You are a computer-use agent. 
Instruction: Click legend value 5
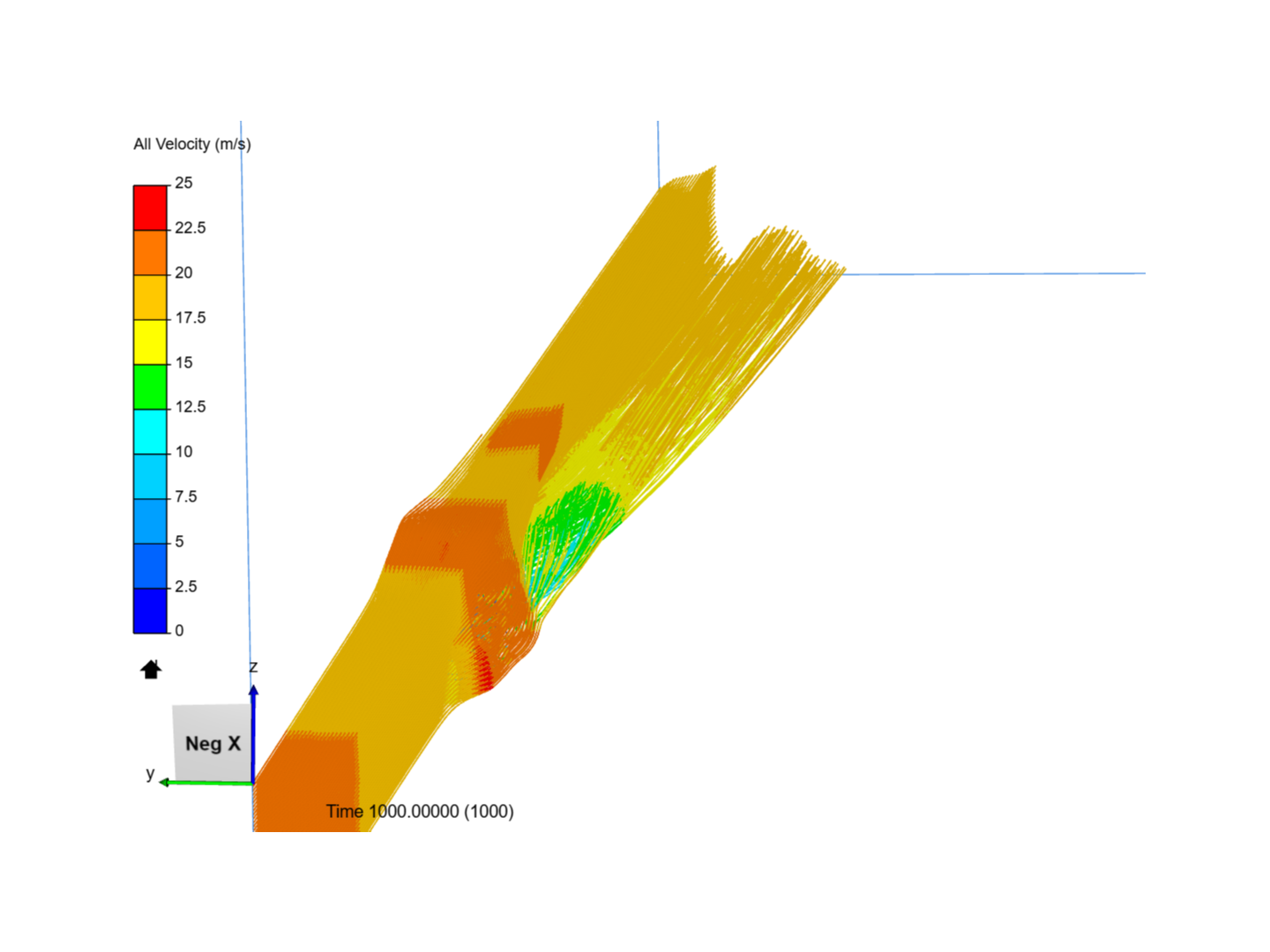click(x=179, y=541)
